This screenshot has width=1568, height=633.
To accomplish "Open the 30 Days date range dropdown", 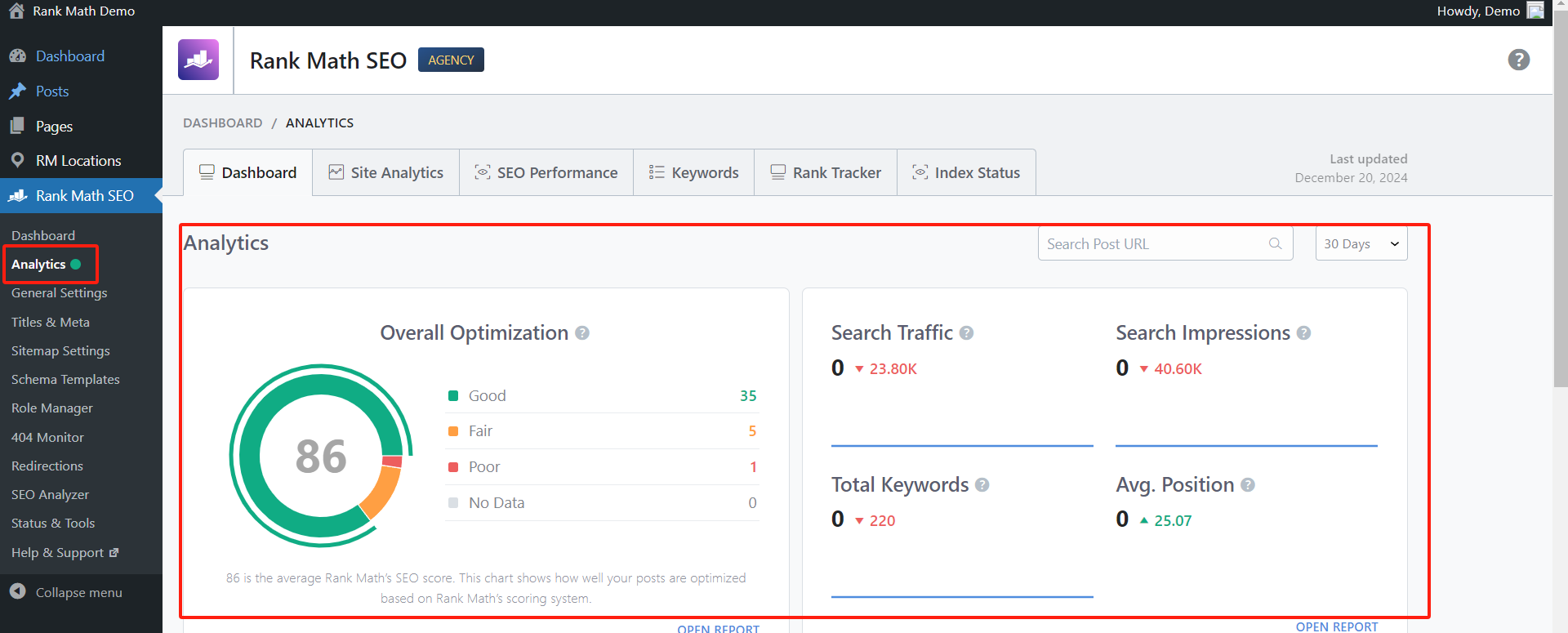I will coord(1361,244).
